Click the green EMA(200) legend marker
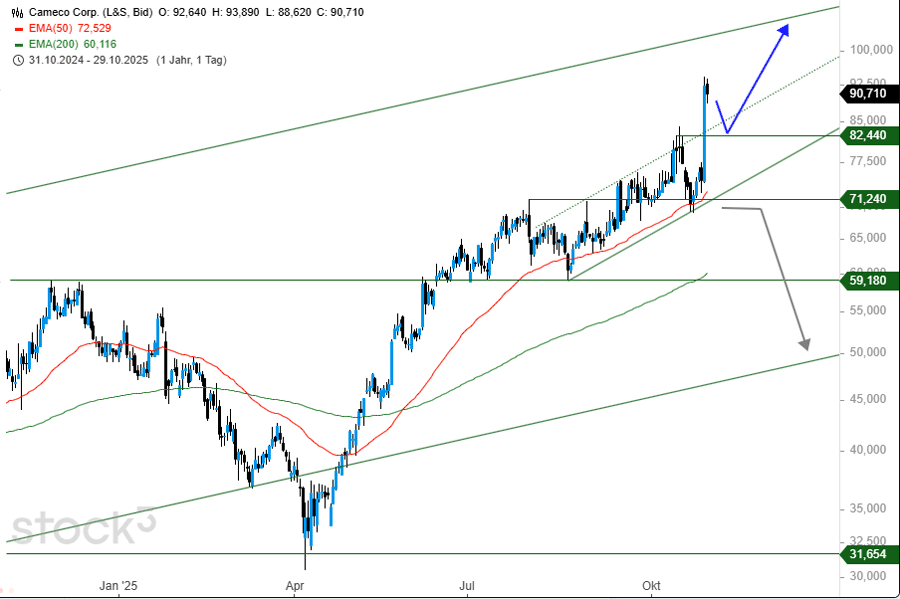Viewport: 900px width, 599px height. coord(18,45)
